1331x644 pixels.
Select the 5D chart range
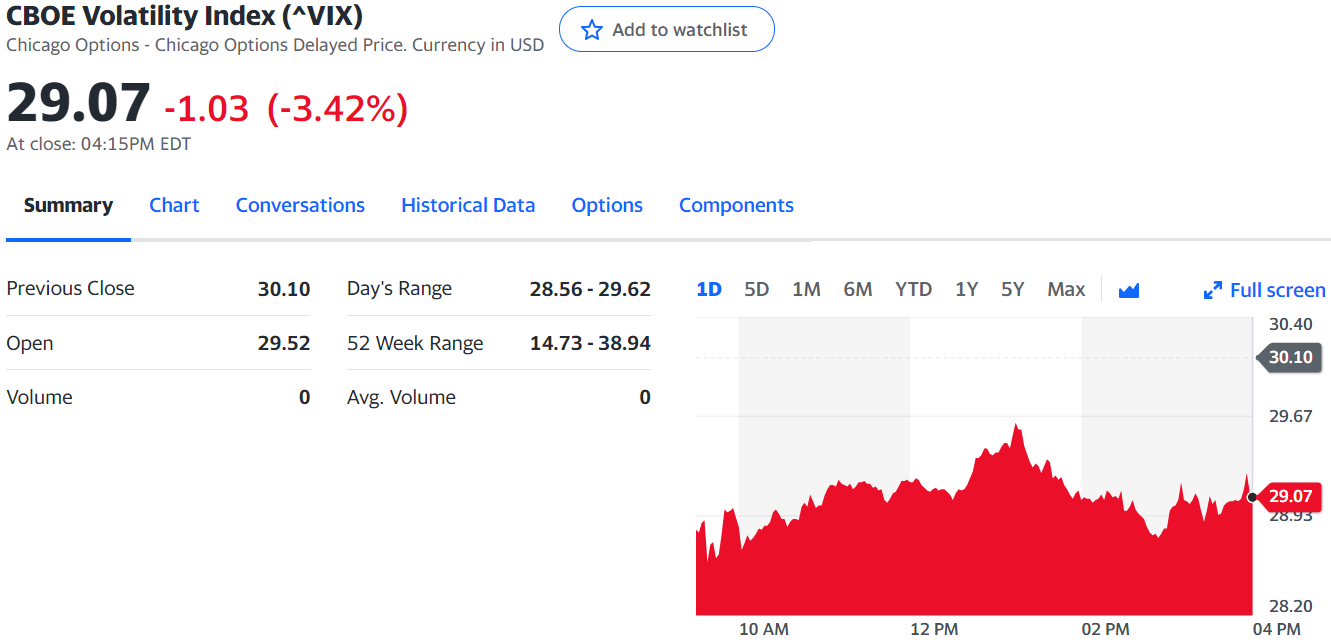click(757, 289)
